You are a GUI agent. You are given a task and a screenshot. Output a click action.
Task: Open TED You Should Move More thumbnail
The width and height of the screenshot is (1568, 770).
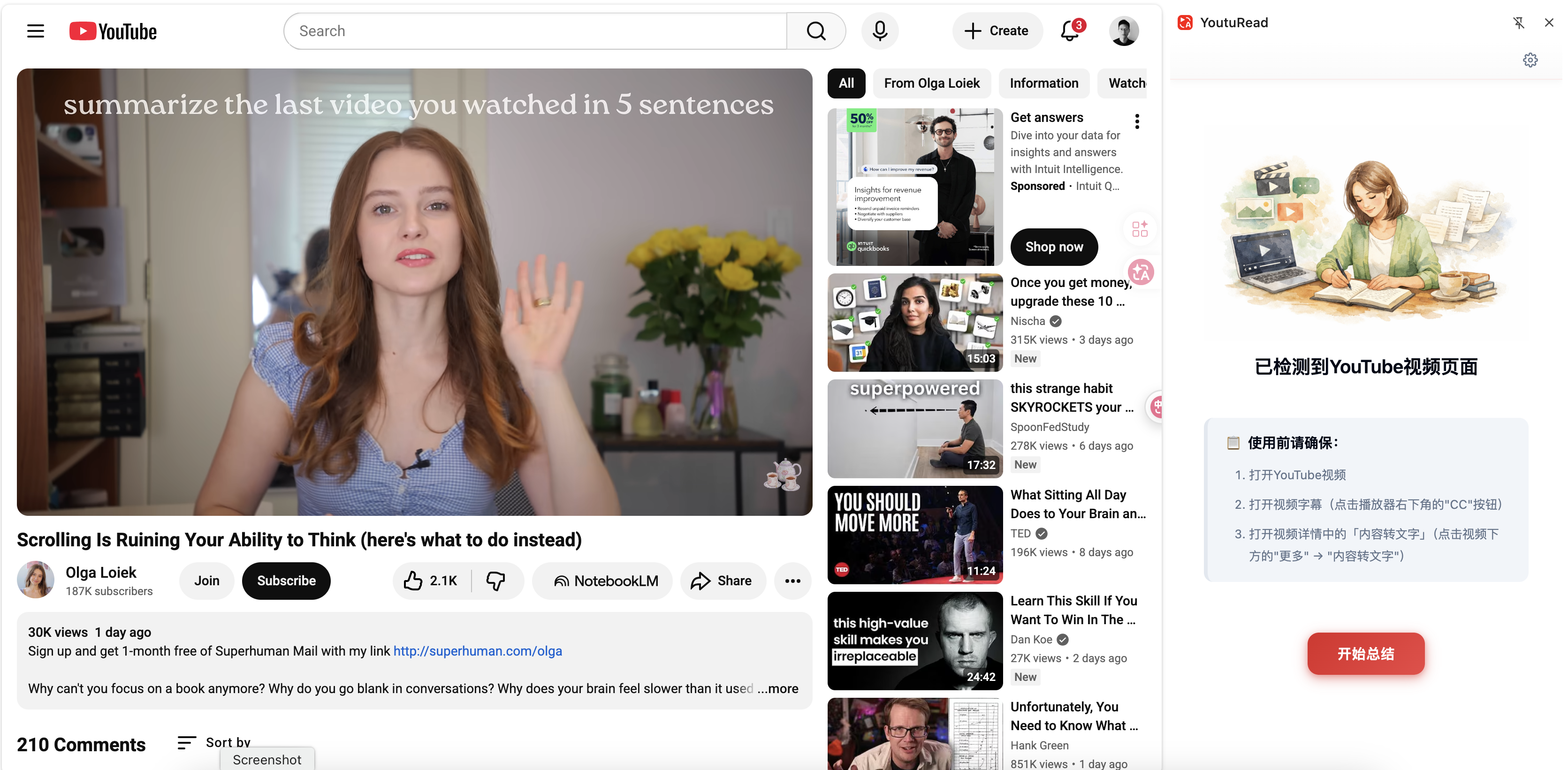coord(915,535)
